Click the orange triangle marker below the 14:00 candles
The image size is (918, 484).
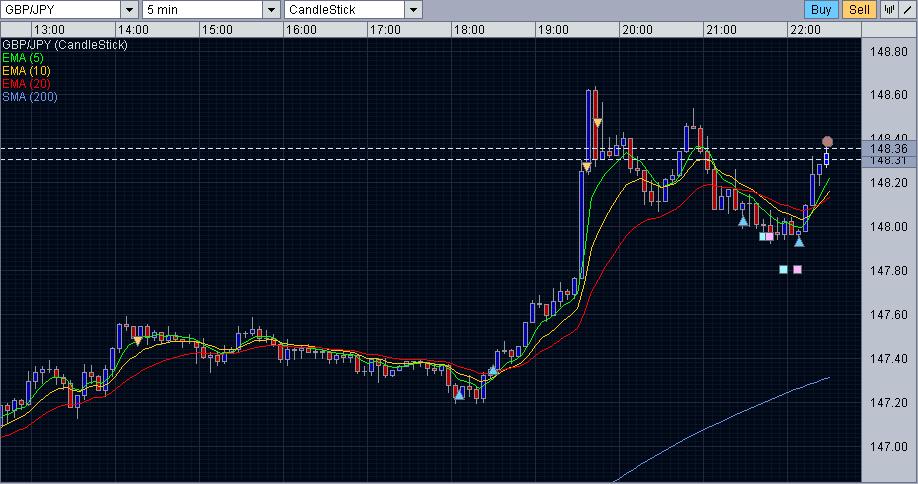point(138,341)
